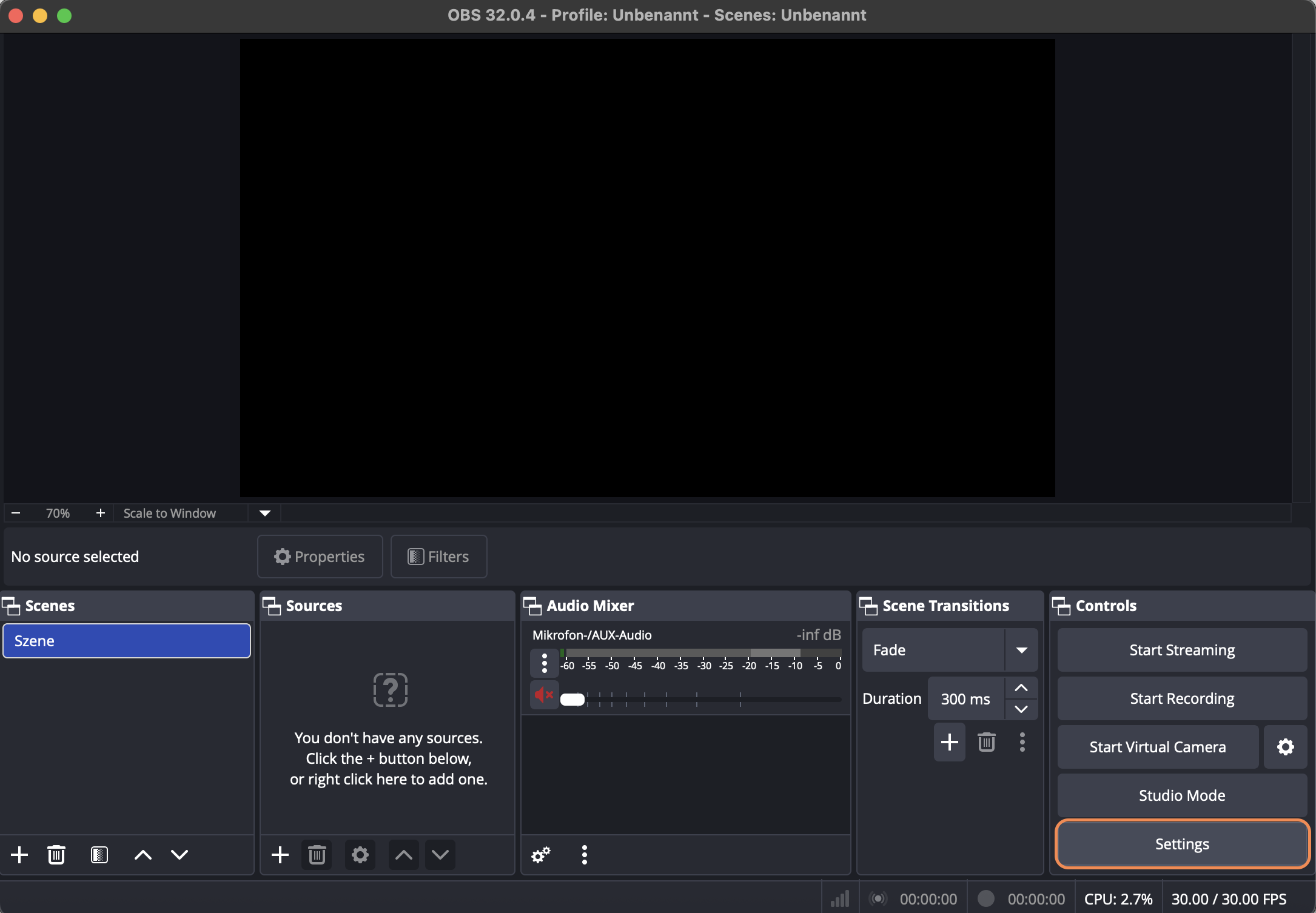Screen dimensions: 1316x913
Task: Click the 300 ms duration field
Action: pyautogui.click(x=967, y=698)
